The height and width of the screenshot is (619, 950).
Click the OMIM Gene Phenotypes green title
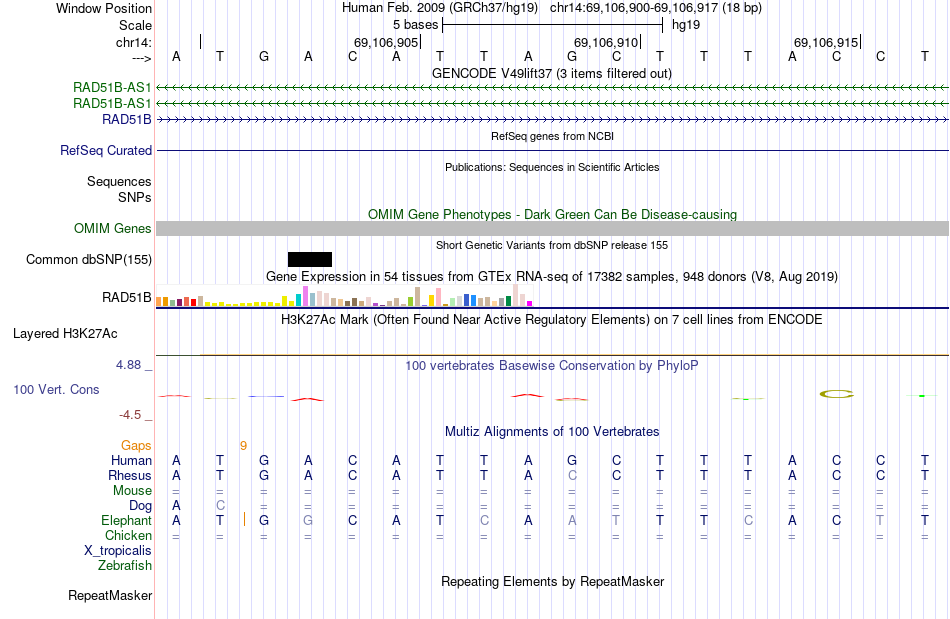click(x=552, y=214)
